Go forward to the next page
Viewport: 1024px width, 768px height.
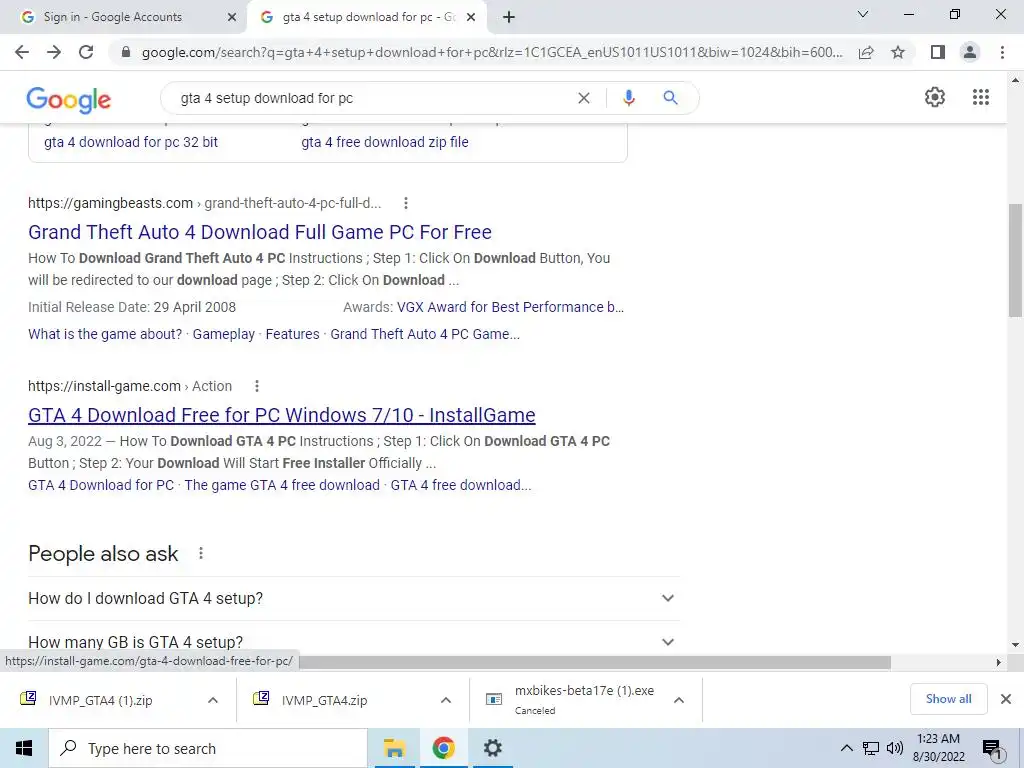(54, 52)
